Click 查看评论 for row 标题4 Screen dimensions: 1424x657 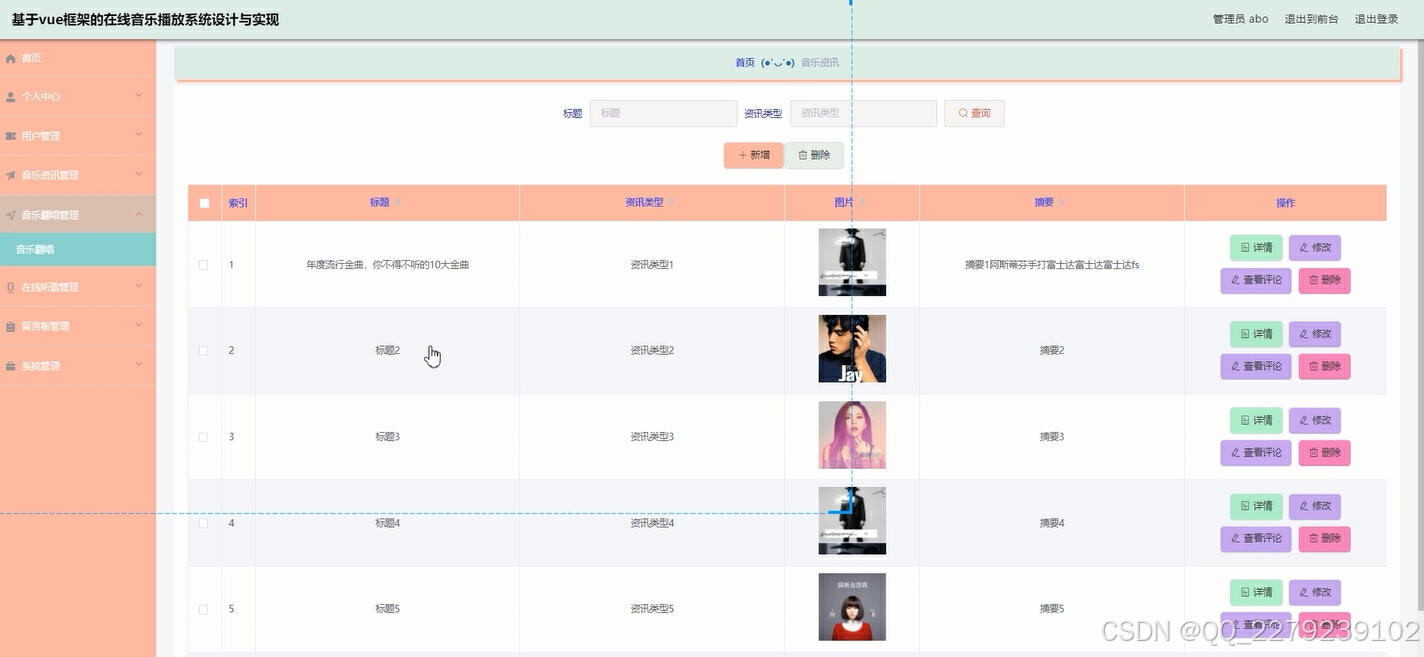pyautogui.click(x=1256, y=539)
